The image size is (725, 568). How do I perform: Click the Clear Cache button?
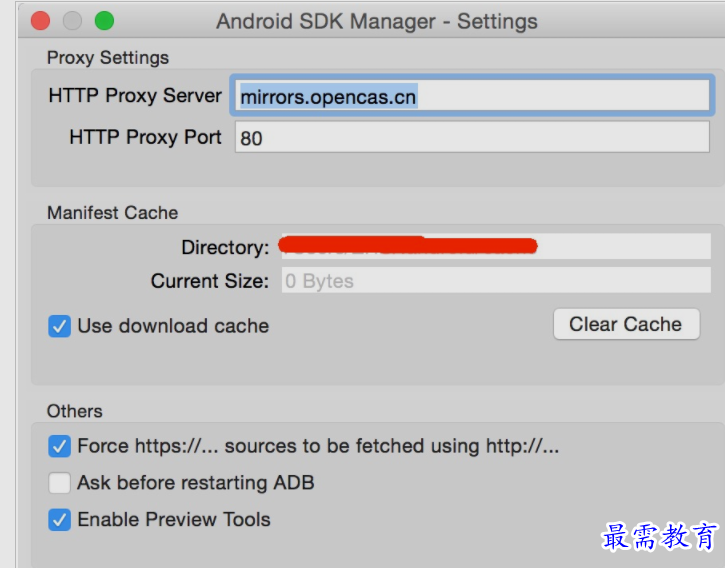[x=626, y=324]
